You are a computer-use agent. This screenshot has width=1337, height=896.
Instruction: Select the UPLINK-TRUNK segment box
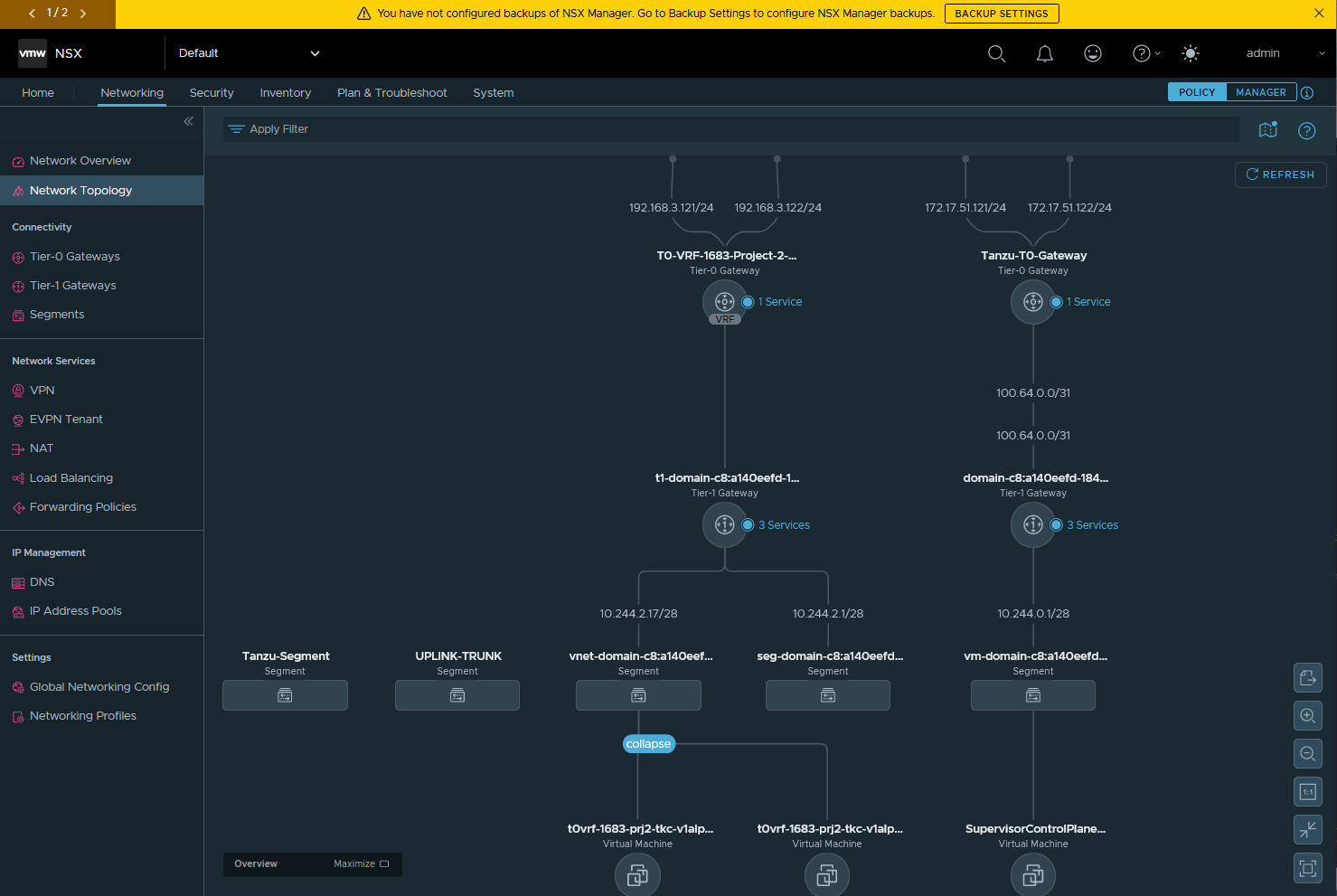click(457, 695)
